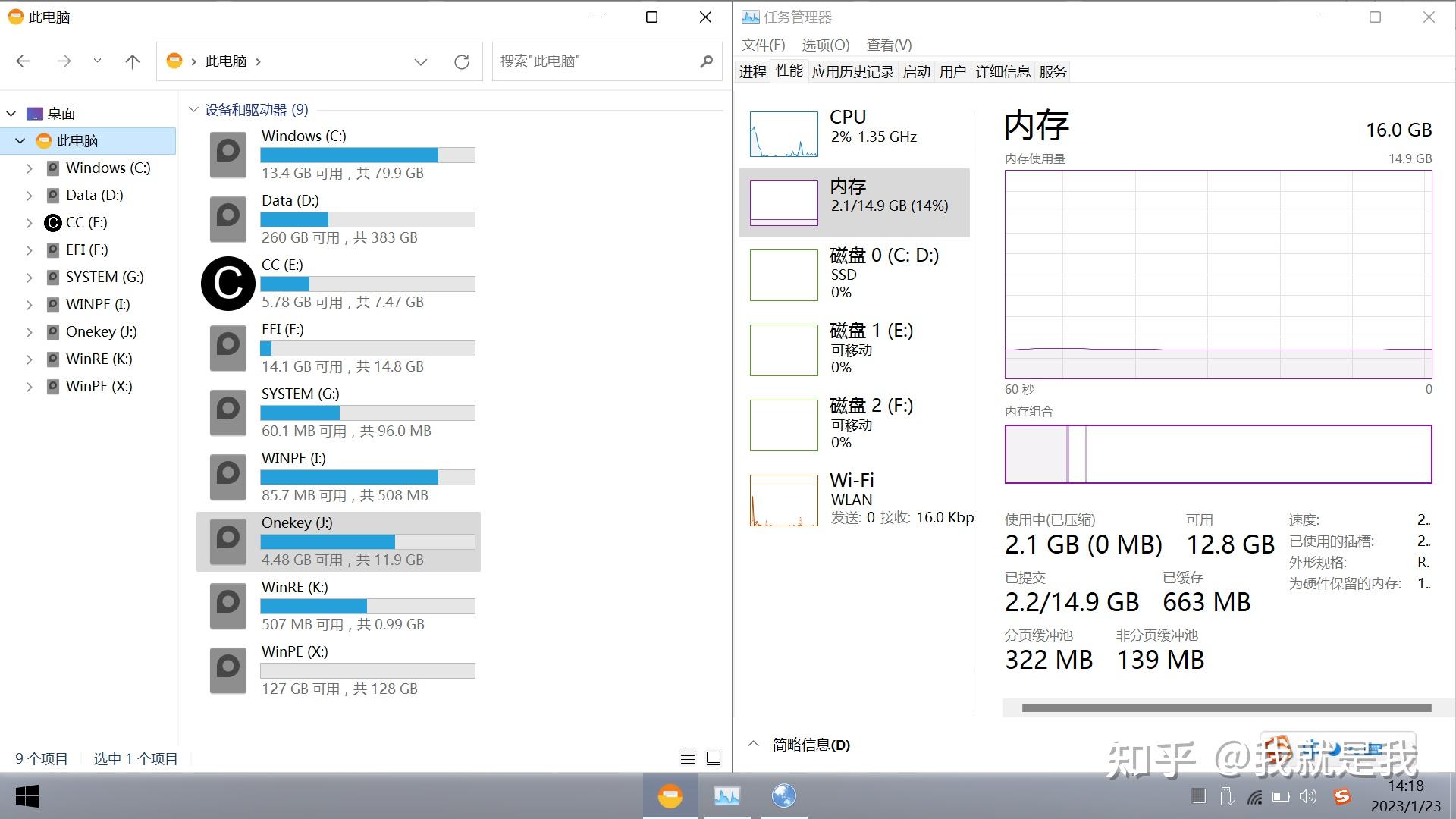Switch to the 详细信息 tab

[x=1003, y=71]
